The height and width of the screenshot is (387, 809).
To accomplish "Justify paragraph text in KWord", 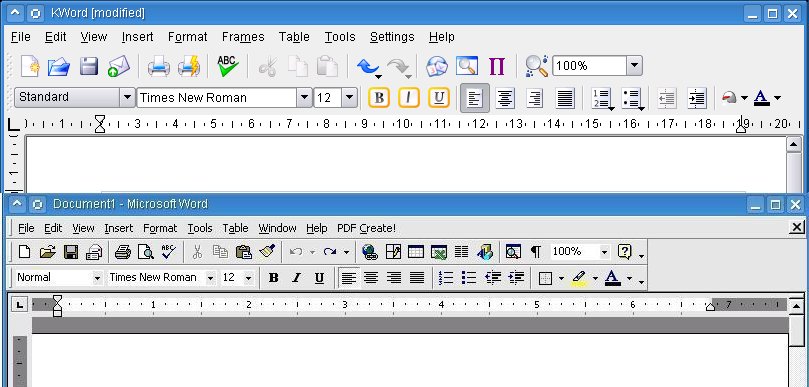I will coord(565,98).
